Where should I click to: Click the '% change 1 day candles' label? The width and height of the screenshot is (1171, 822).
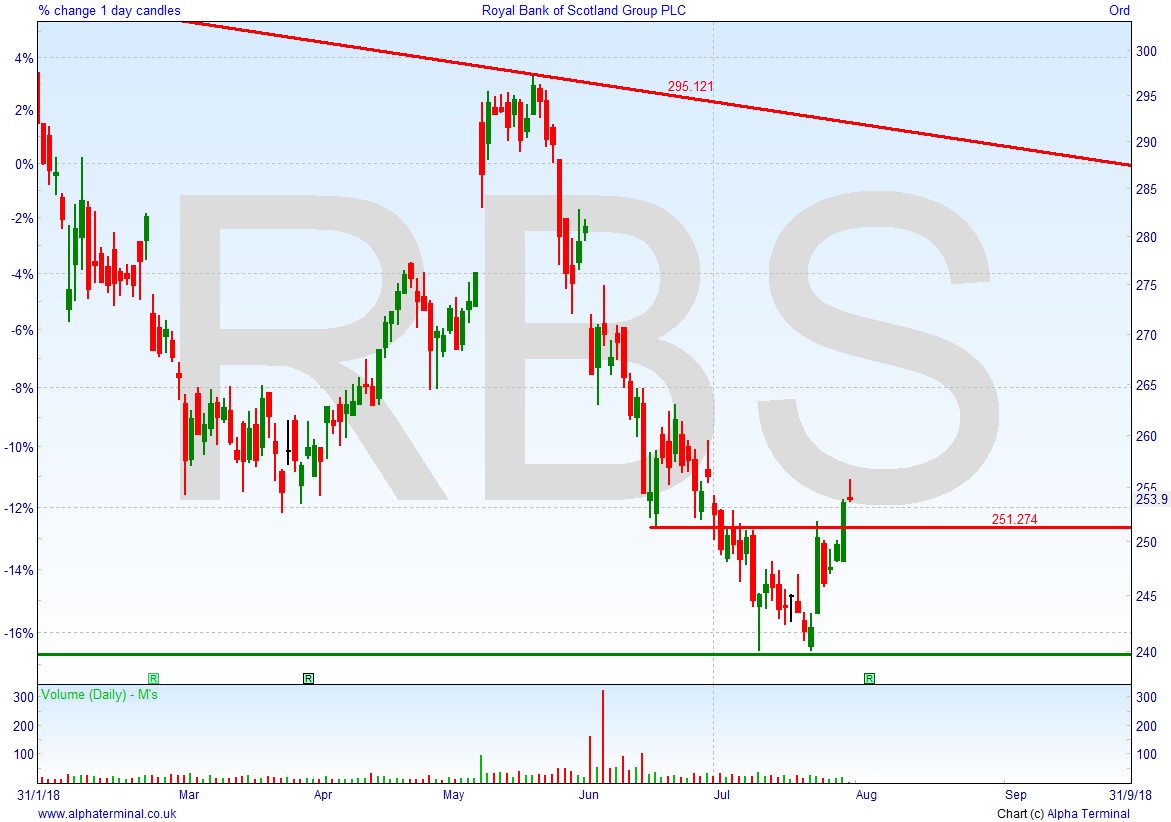(x=110, y=10)
